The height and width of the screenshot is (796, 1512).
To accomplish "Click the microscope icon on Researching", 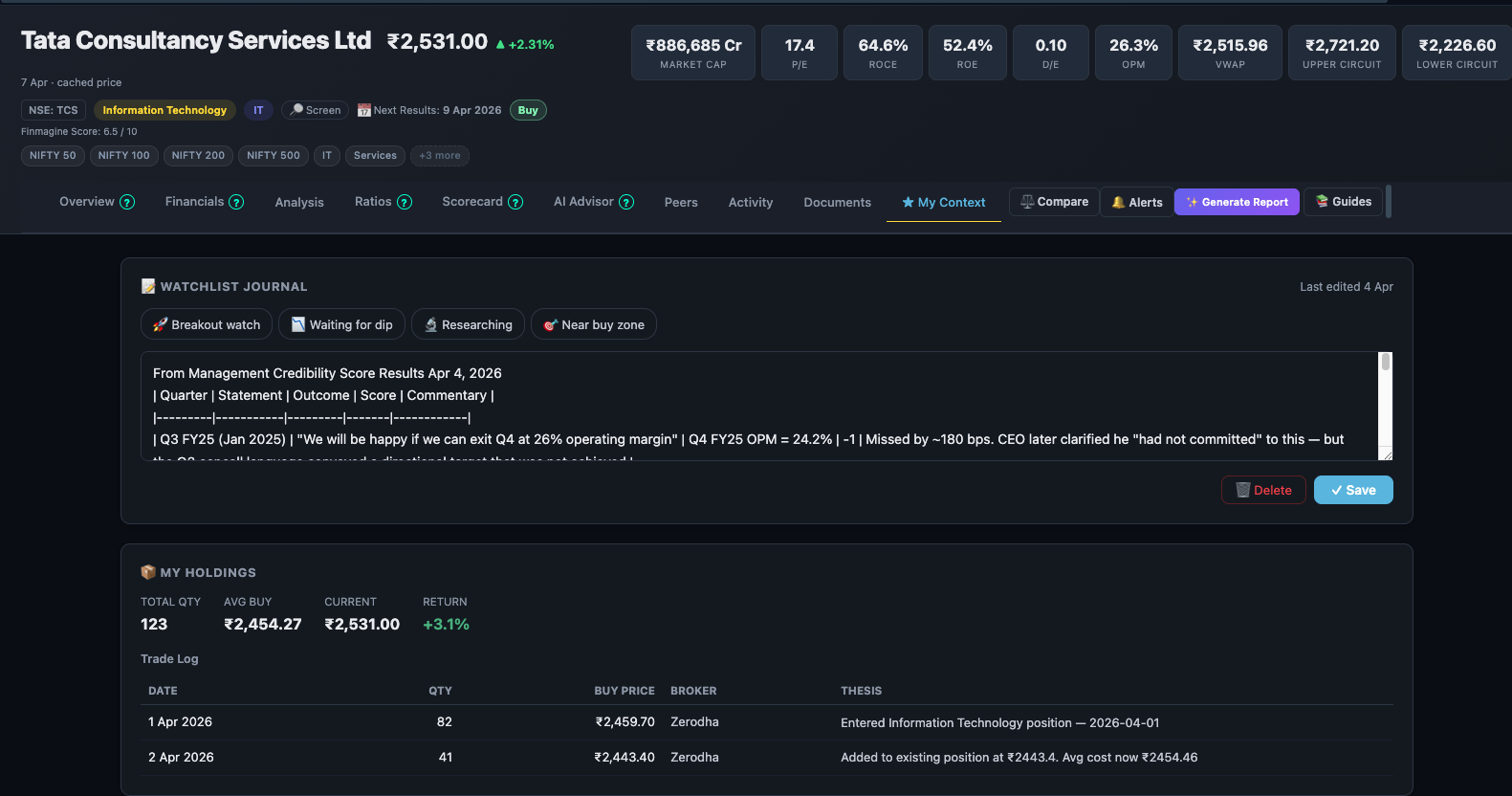I will (x=430, y=324).
